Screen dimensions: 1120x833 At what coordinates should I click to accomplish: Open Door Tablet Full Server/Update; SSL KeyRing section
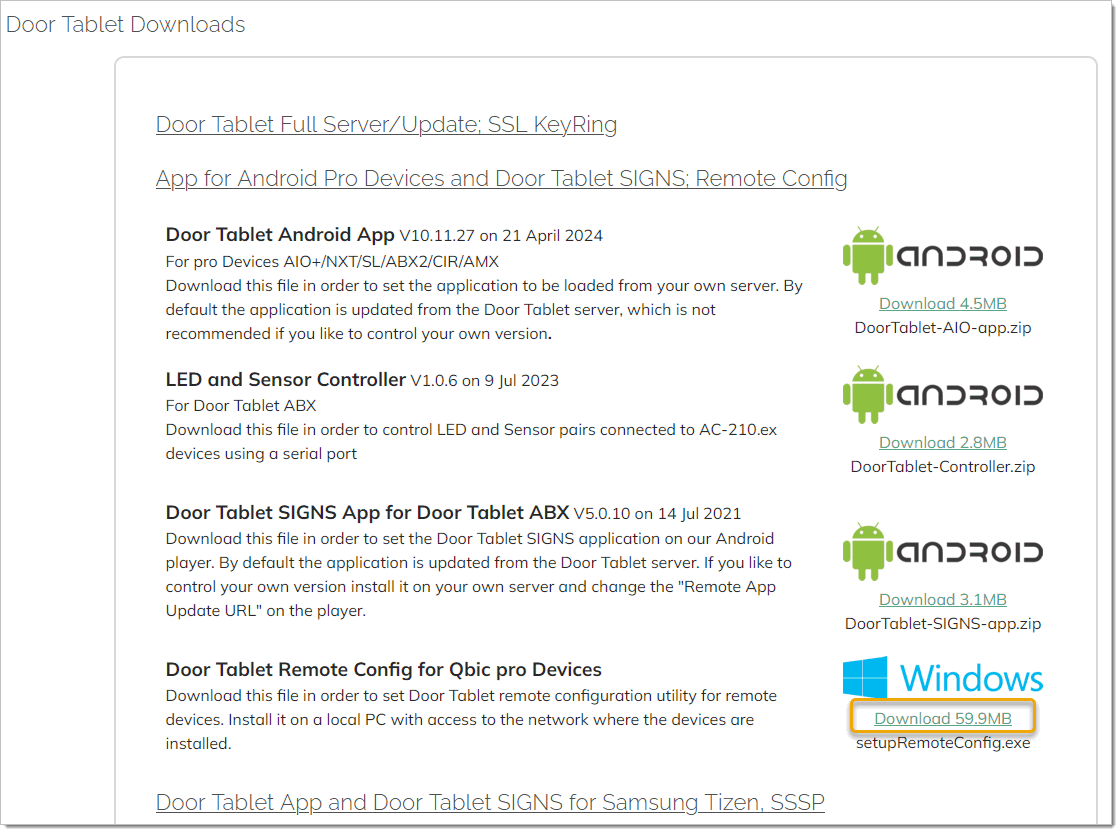[386, 124]
